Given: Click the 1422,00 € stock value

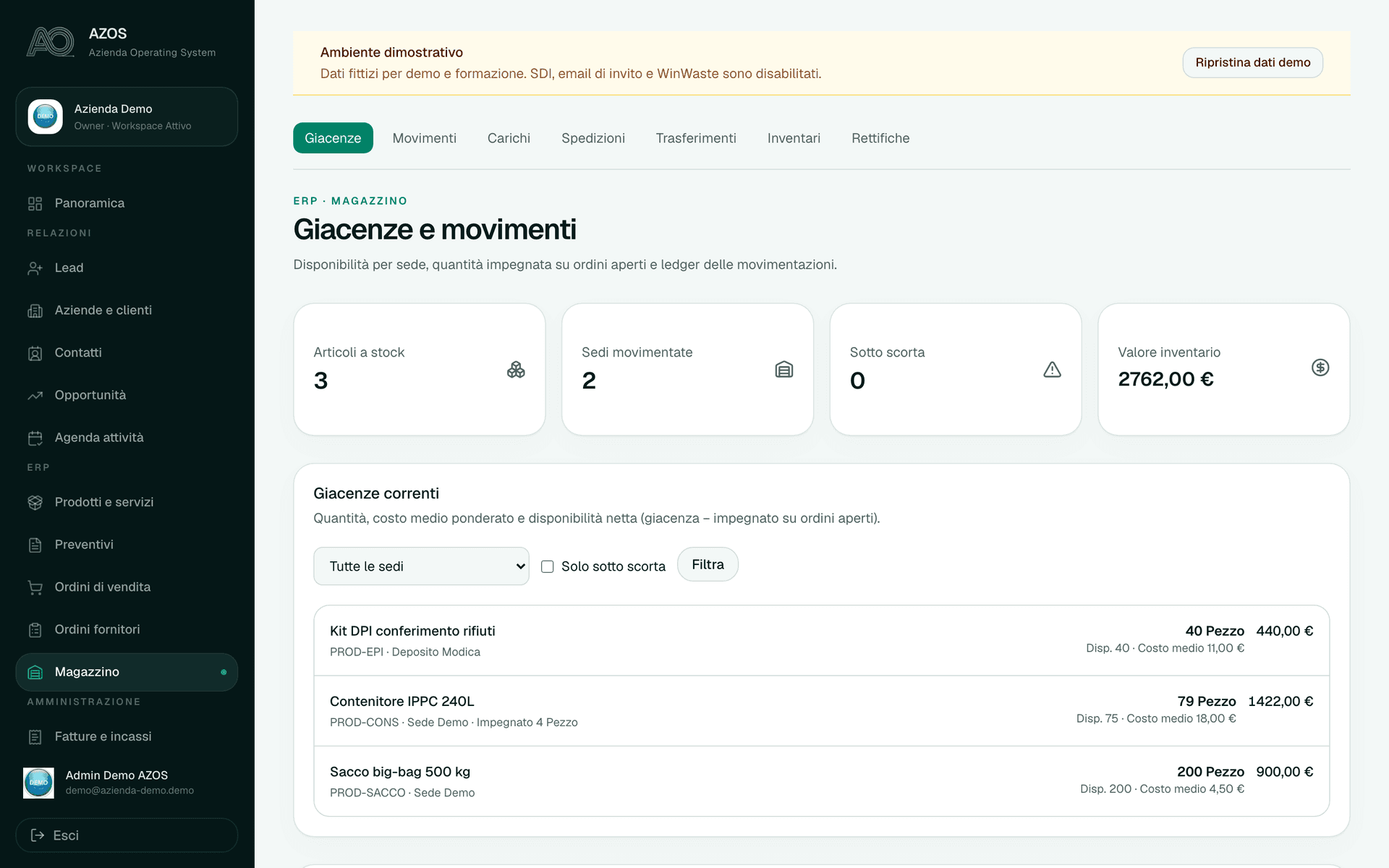Looking at the screenshot, I should coord(1280,701).
